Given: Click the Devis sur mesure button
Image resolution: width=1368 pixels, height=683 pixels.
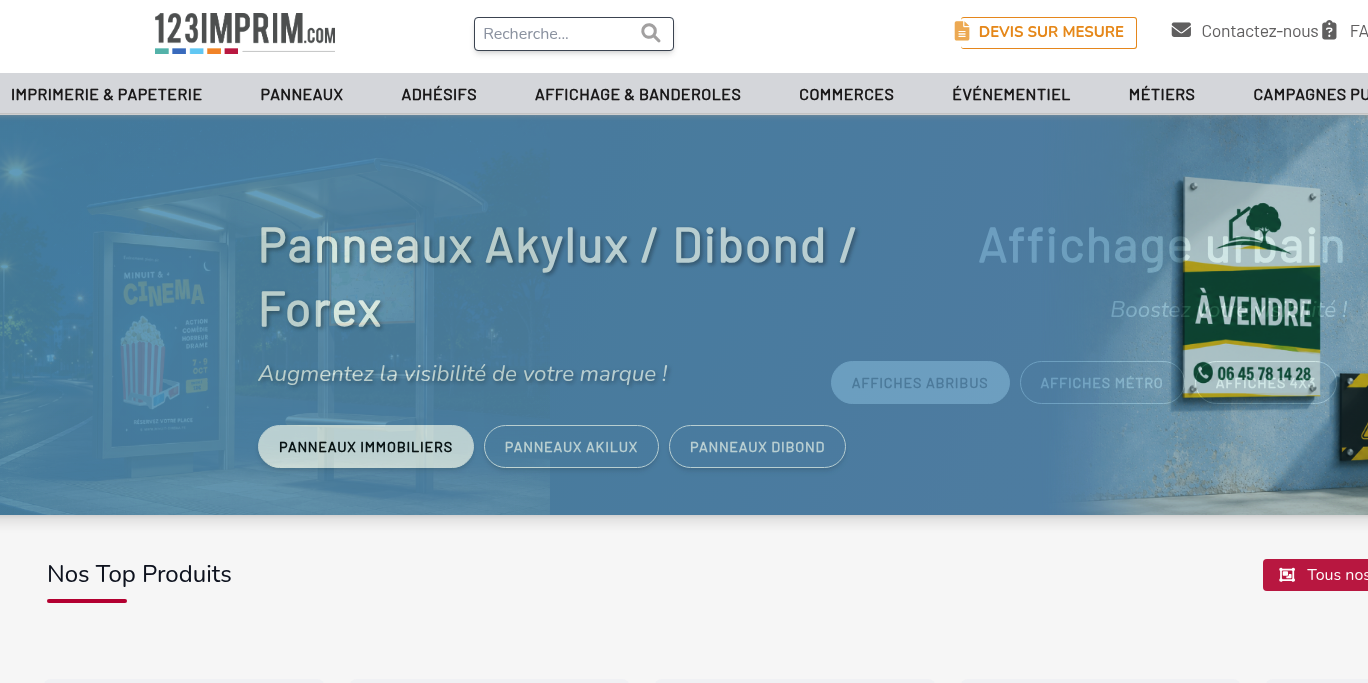Looking at the screenshot, I should click(x=1046, y=32).
